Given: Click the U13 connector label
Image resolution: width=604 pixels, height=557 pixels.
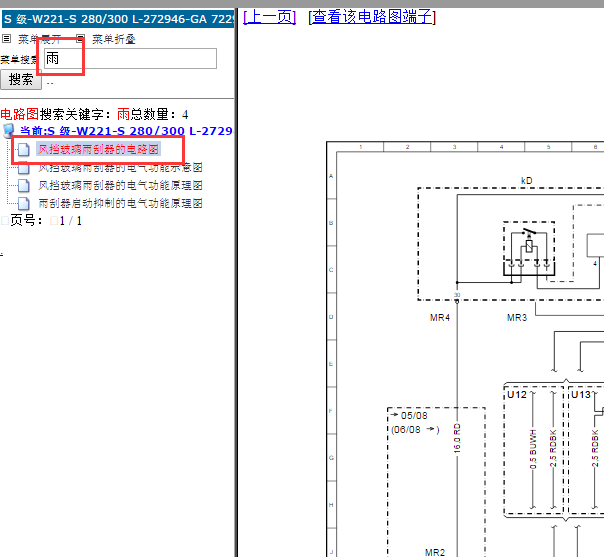Looking at the screenshot, I should 581,394.
